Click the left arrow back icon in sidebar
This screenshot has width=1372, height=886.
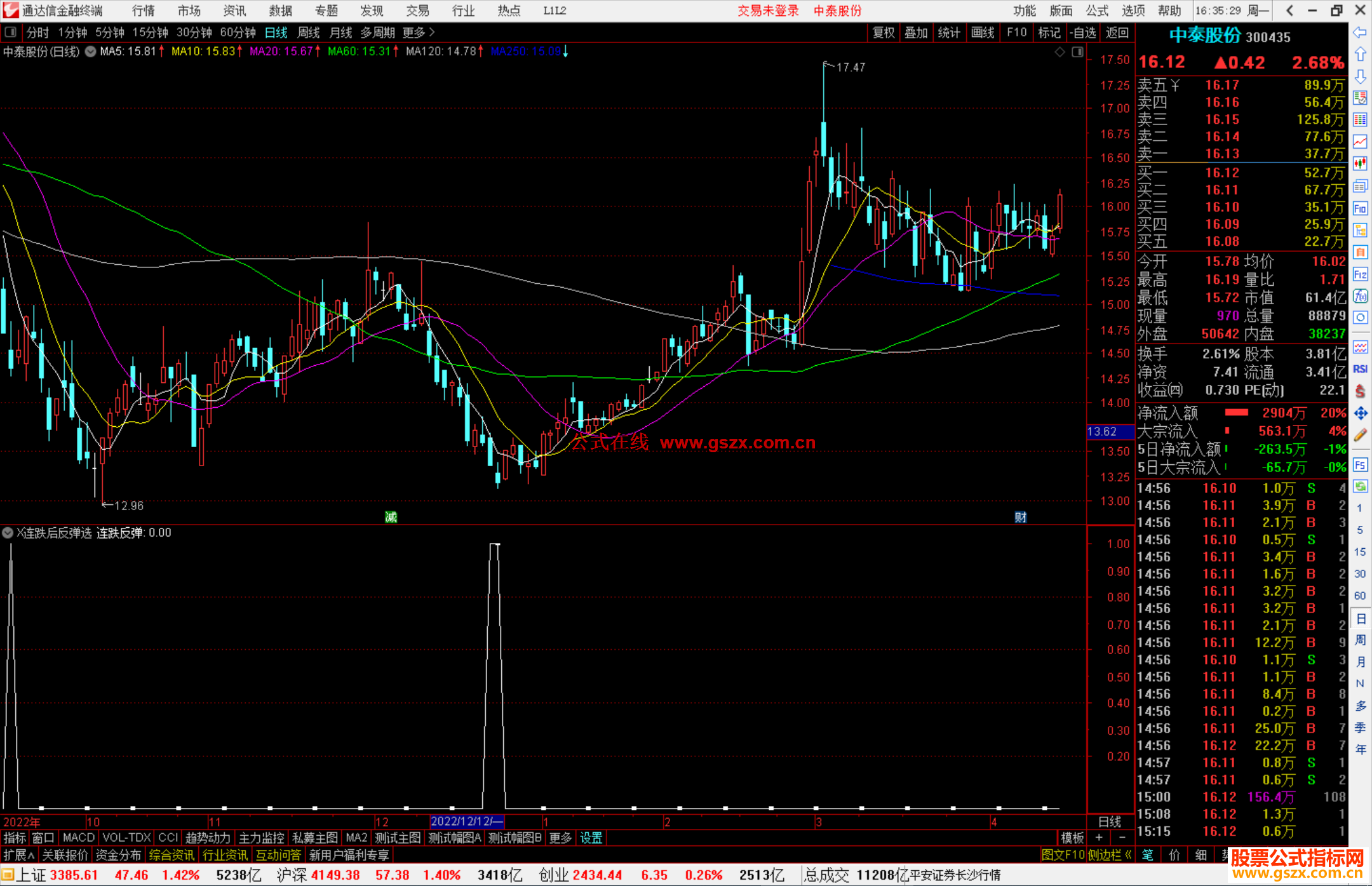tap(1360, 32)
